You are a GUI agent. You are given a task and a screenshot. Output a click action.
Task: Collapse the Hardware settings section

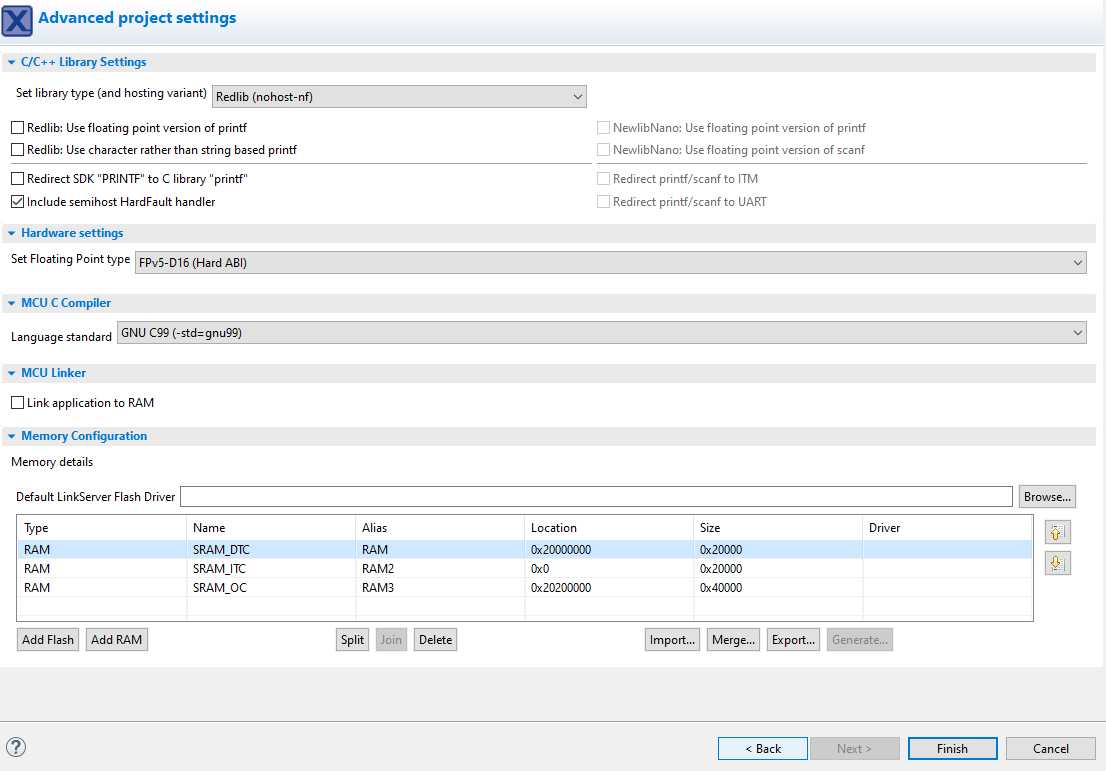[x=11, y=233]
